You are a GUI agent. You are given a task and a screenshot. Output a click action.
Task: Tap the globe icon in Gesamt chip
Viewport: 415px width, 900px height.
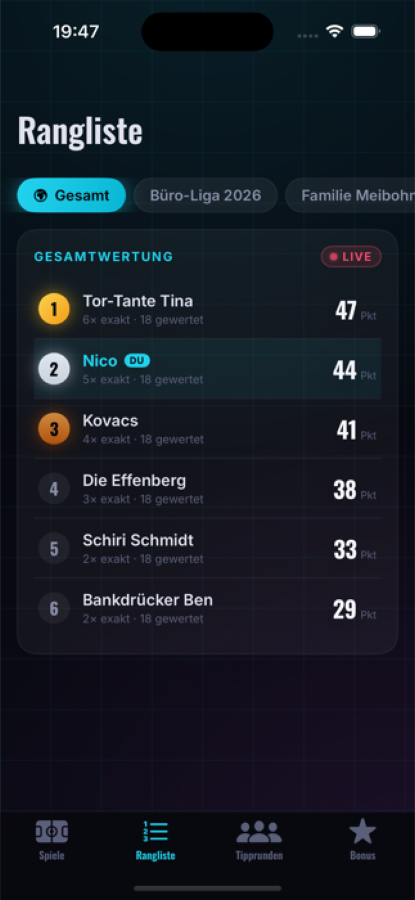[40, 195]
